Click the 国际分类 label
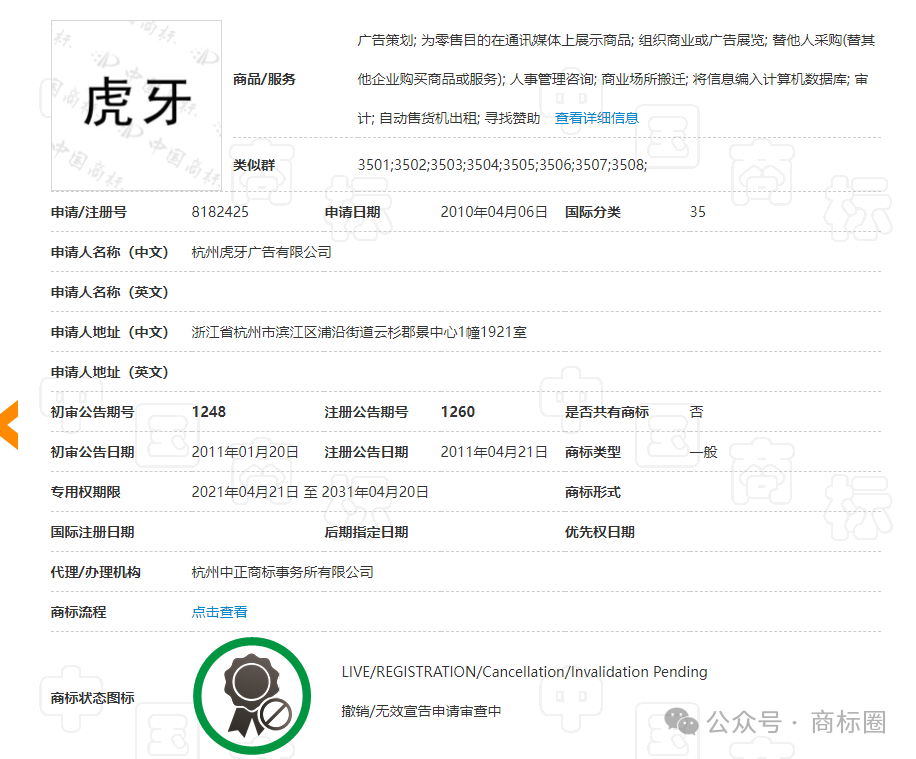916x759 pixels. (592, 212)
